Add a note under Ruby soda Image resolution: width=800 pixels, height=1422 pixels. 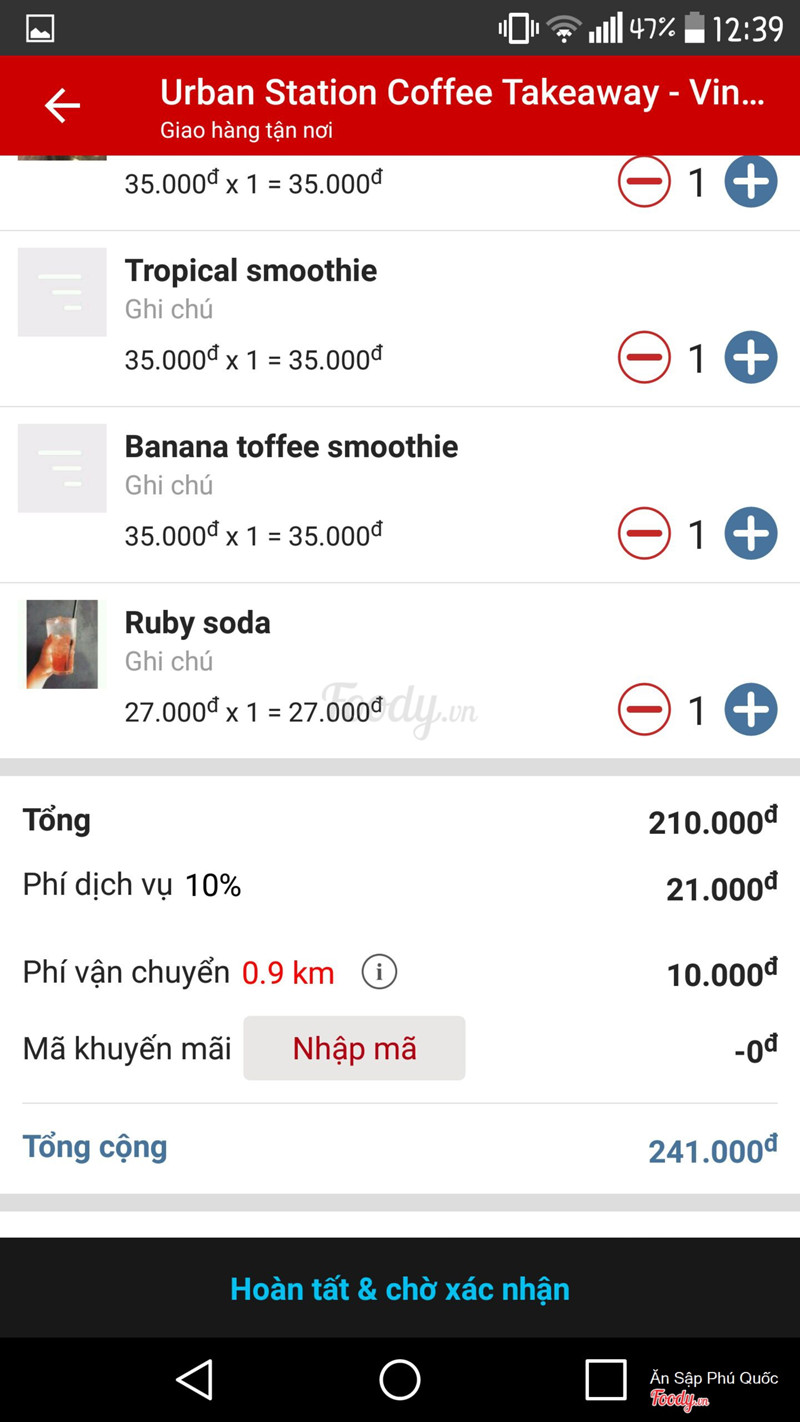tap(169, 662)
